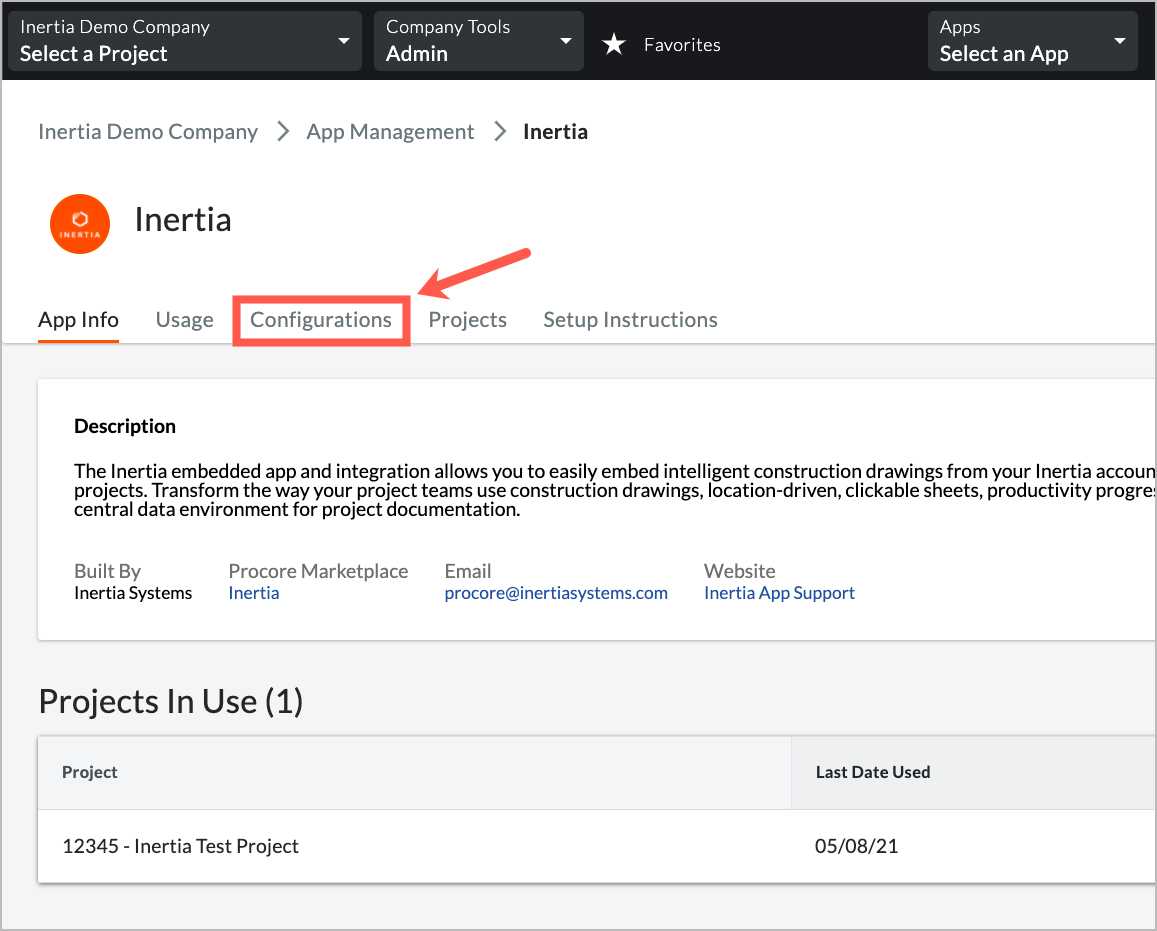Click the Description heading
The image size is (1157, 931).
125,426
